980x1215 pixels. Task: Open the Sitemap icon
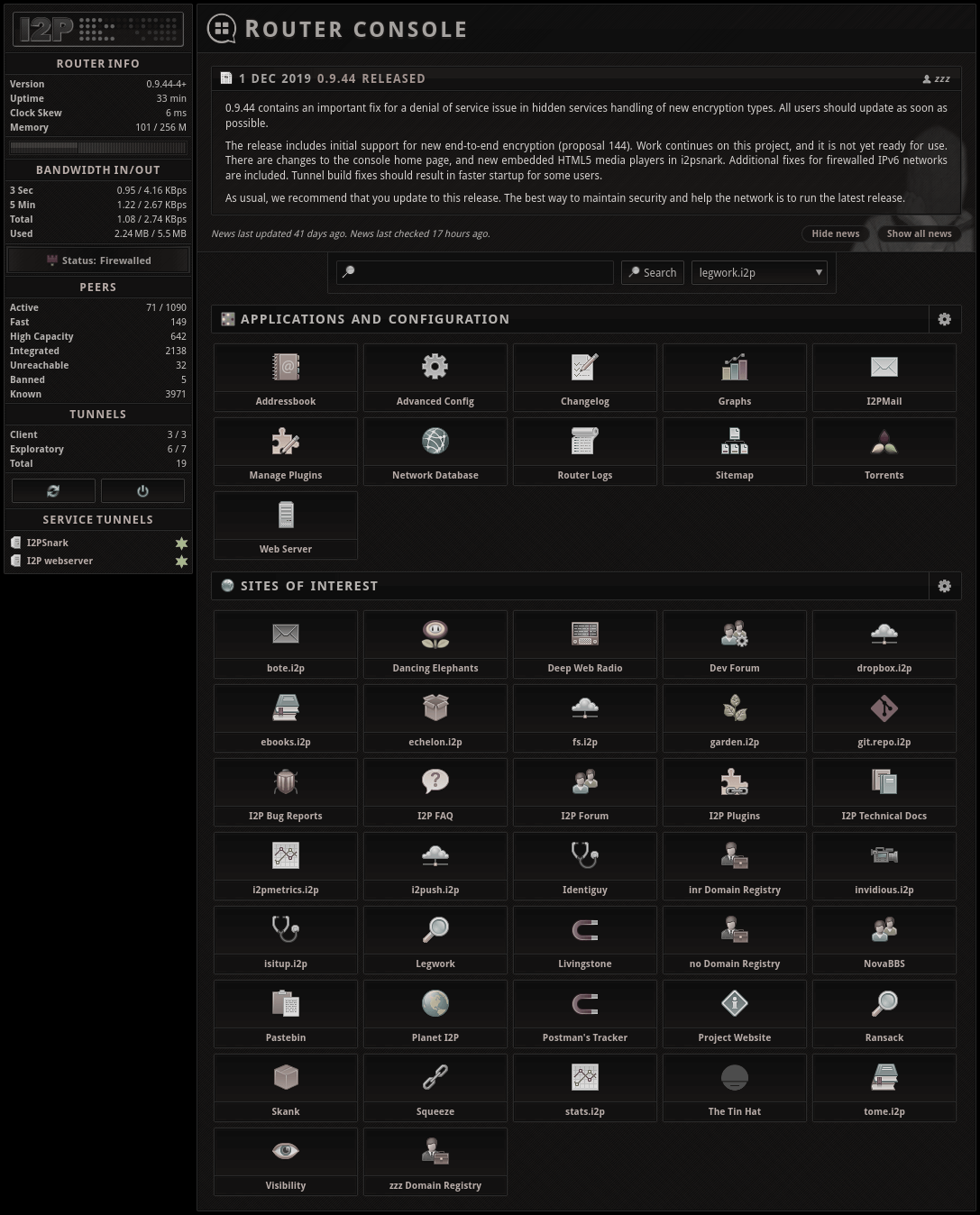point(735,441)
